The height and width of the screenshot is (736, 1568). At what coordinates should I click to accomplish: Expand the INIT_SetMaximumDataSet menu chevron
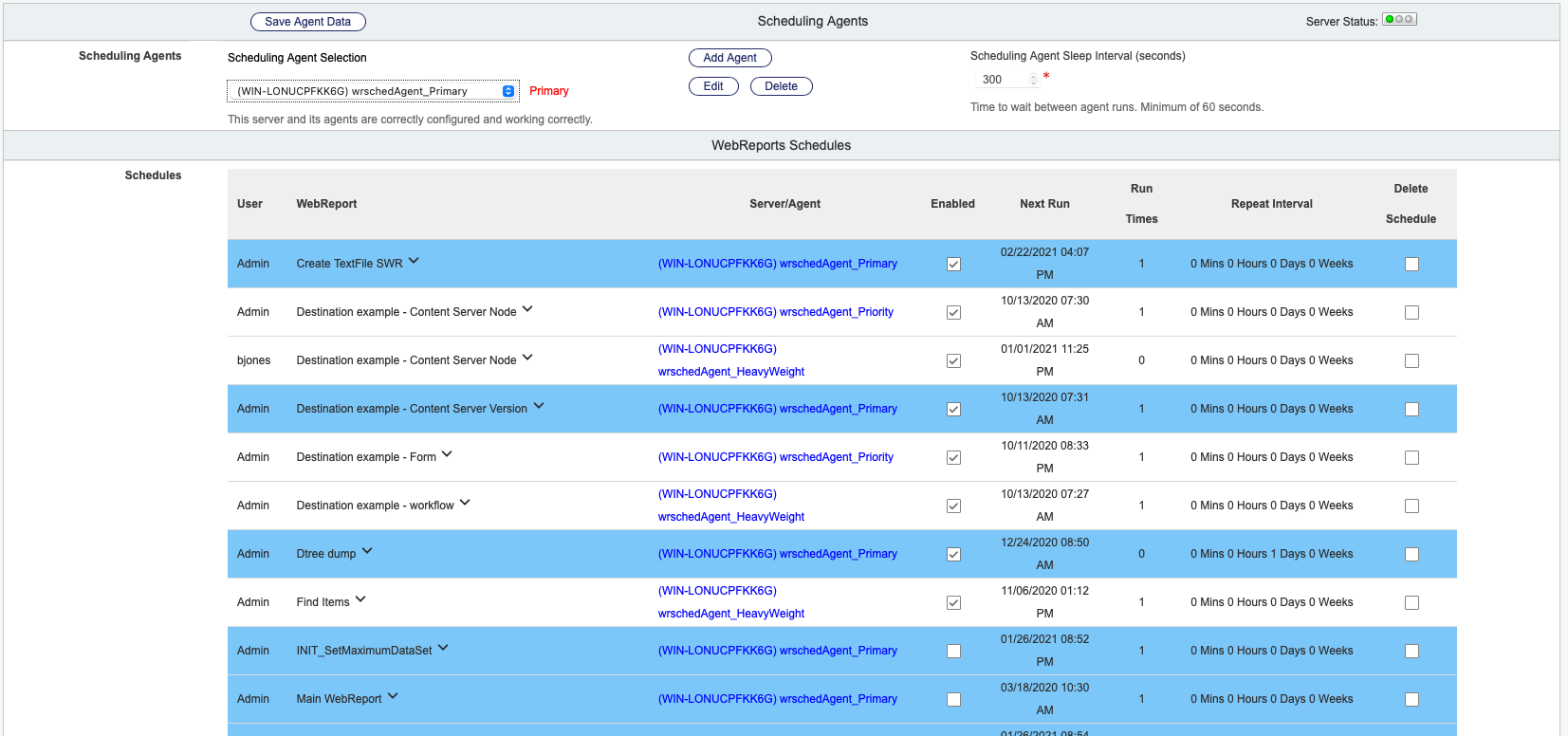[443, 648]
